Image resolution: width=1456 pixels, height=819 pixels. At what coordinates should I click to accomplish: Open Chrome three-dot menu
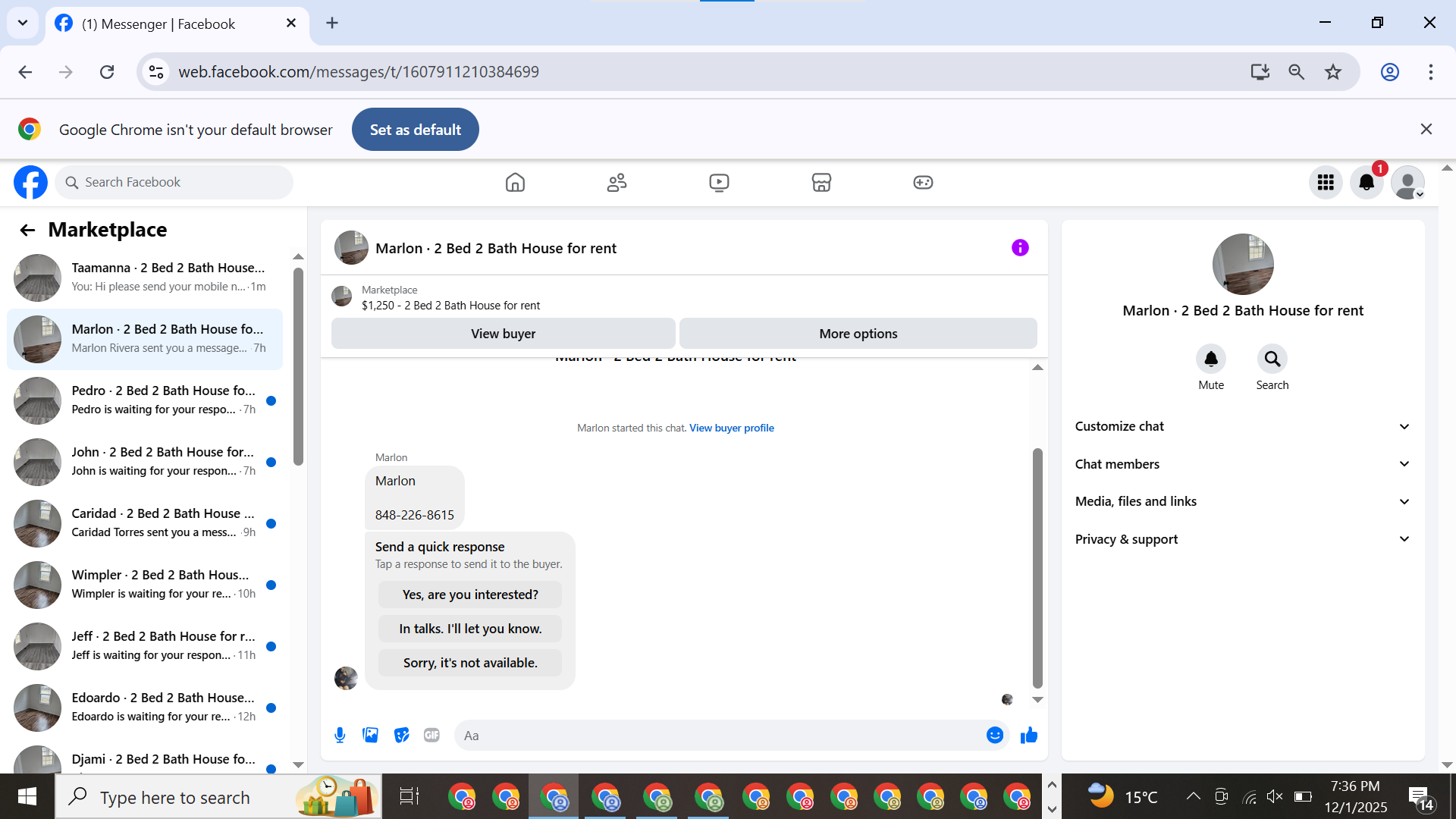tap(1430, 72)
